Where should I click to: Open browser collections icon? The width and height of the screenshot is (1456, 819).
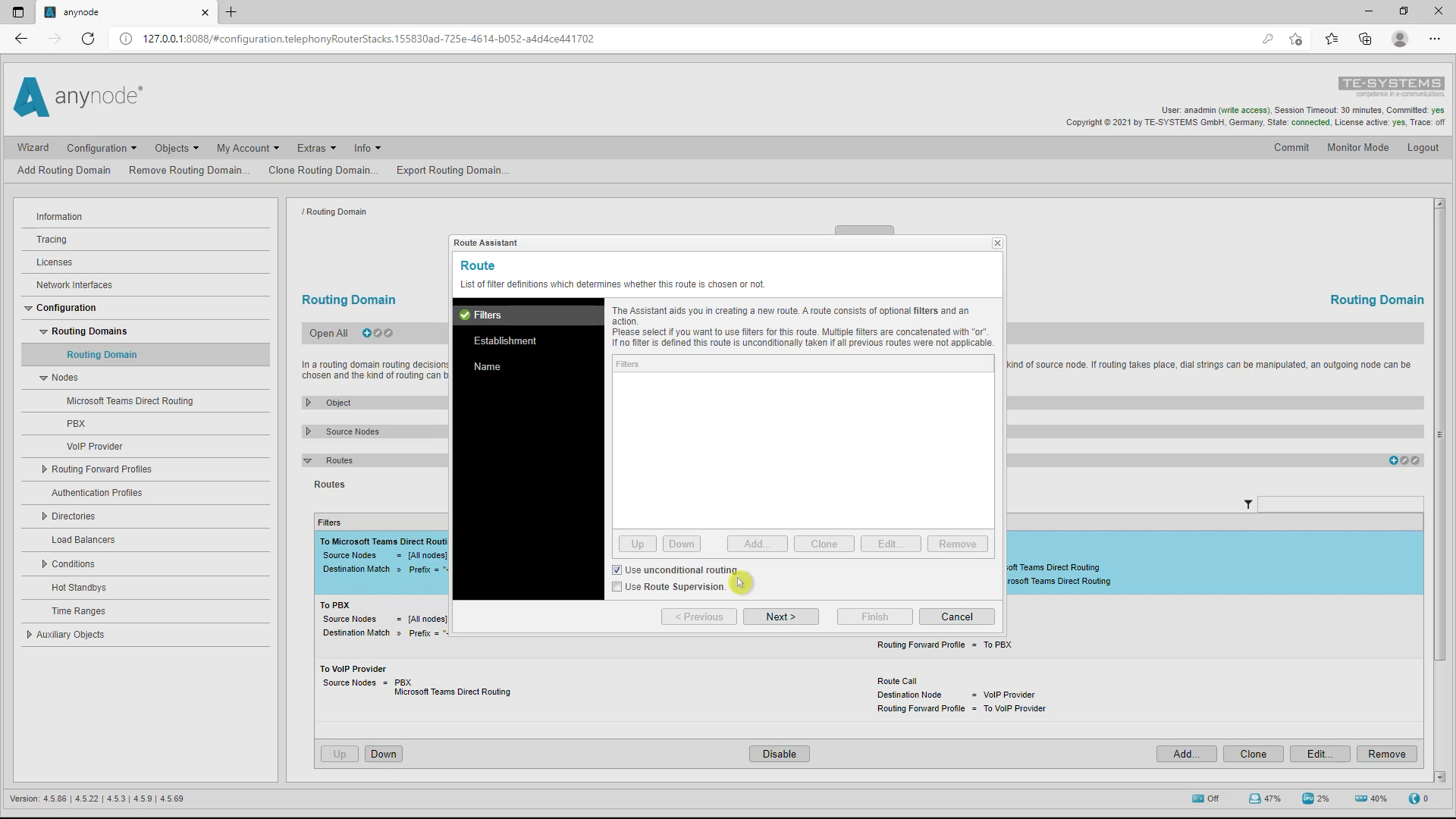pyautogui.click(x=1365, y=39)
